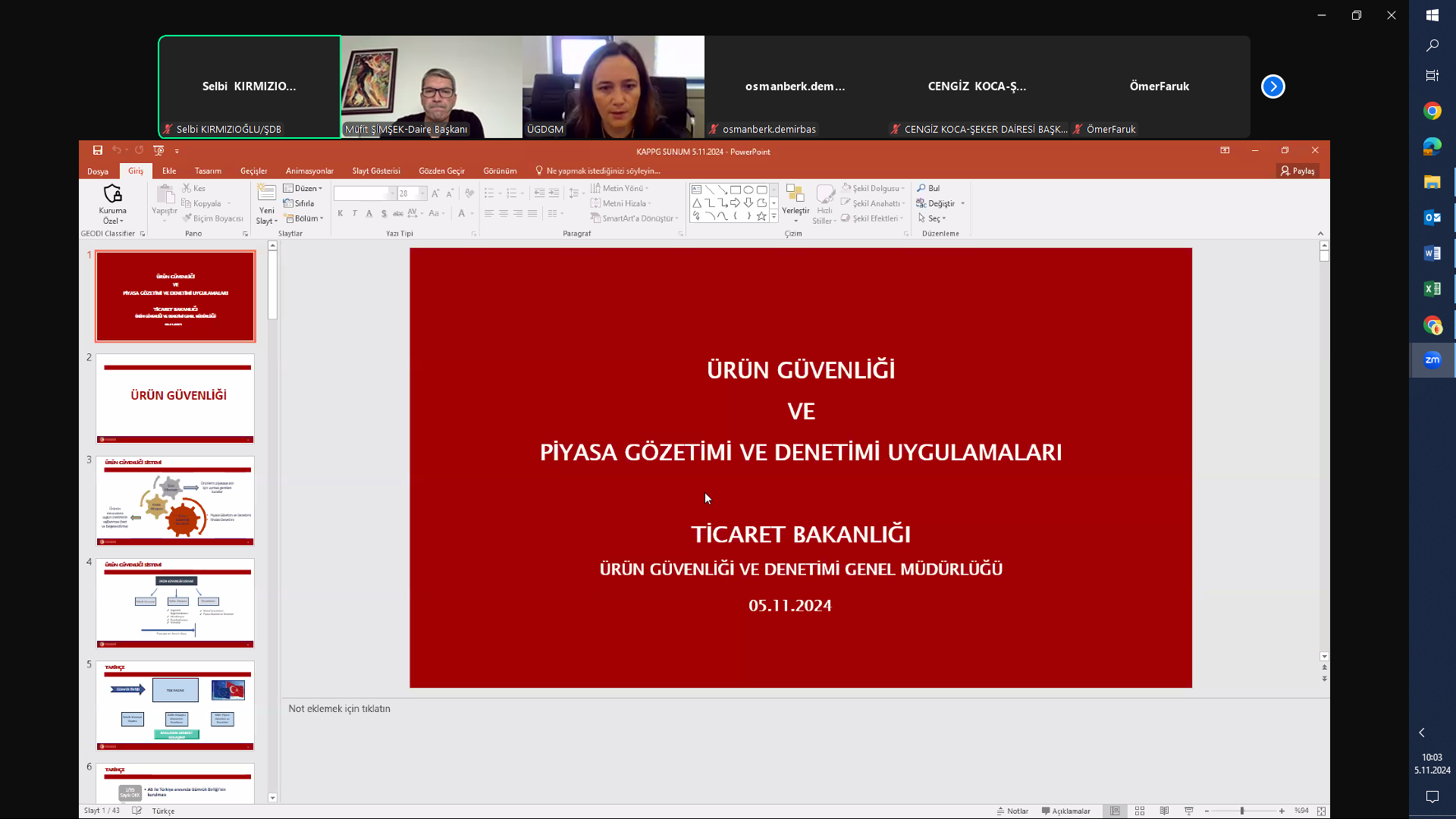Start slideshow from status bar icon

pyautogui.click(x=1189, y=811)
